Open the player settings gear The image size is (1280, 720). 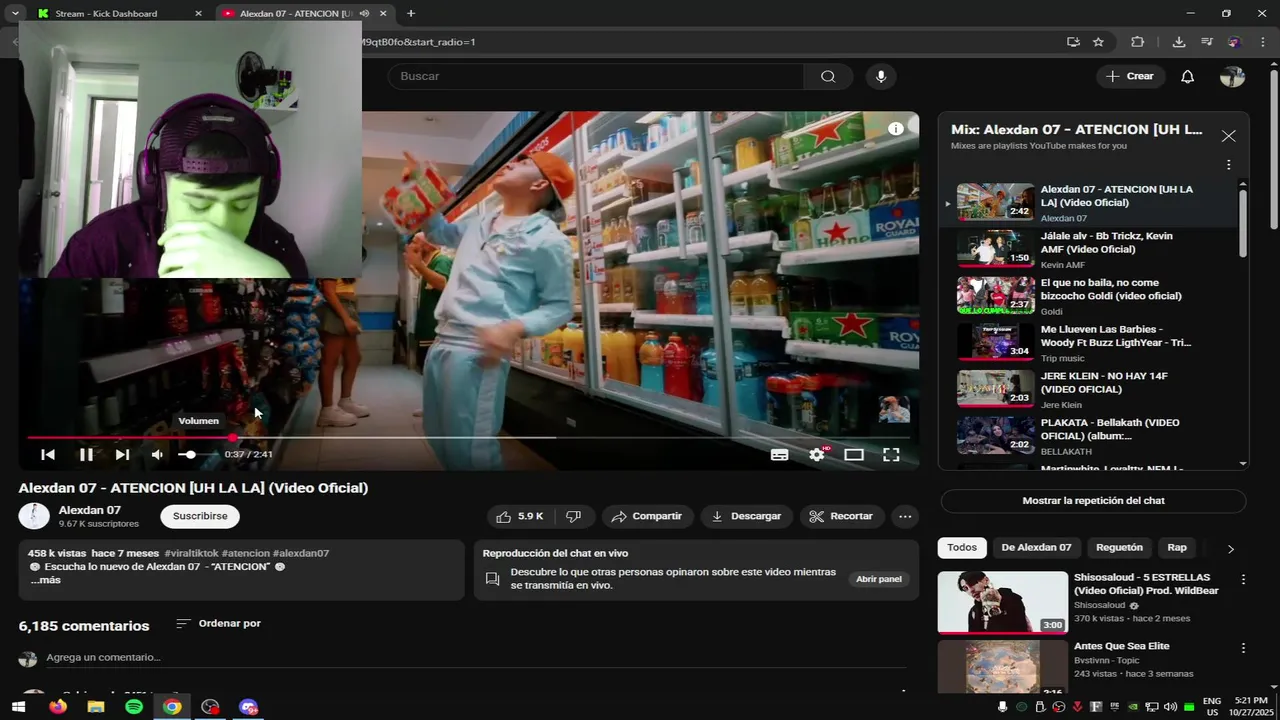[x=817, y=454]
